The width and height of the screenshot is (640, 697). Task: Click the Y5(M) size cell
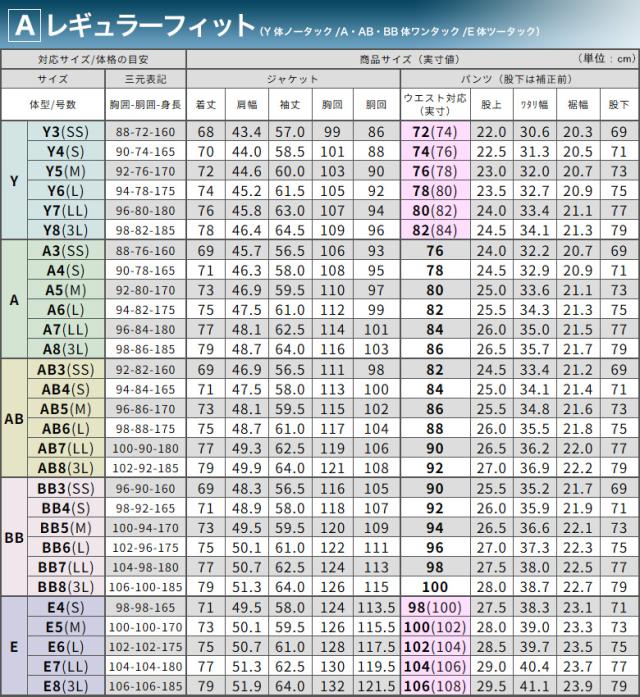pos(66,171)
